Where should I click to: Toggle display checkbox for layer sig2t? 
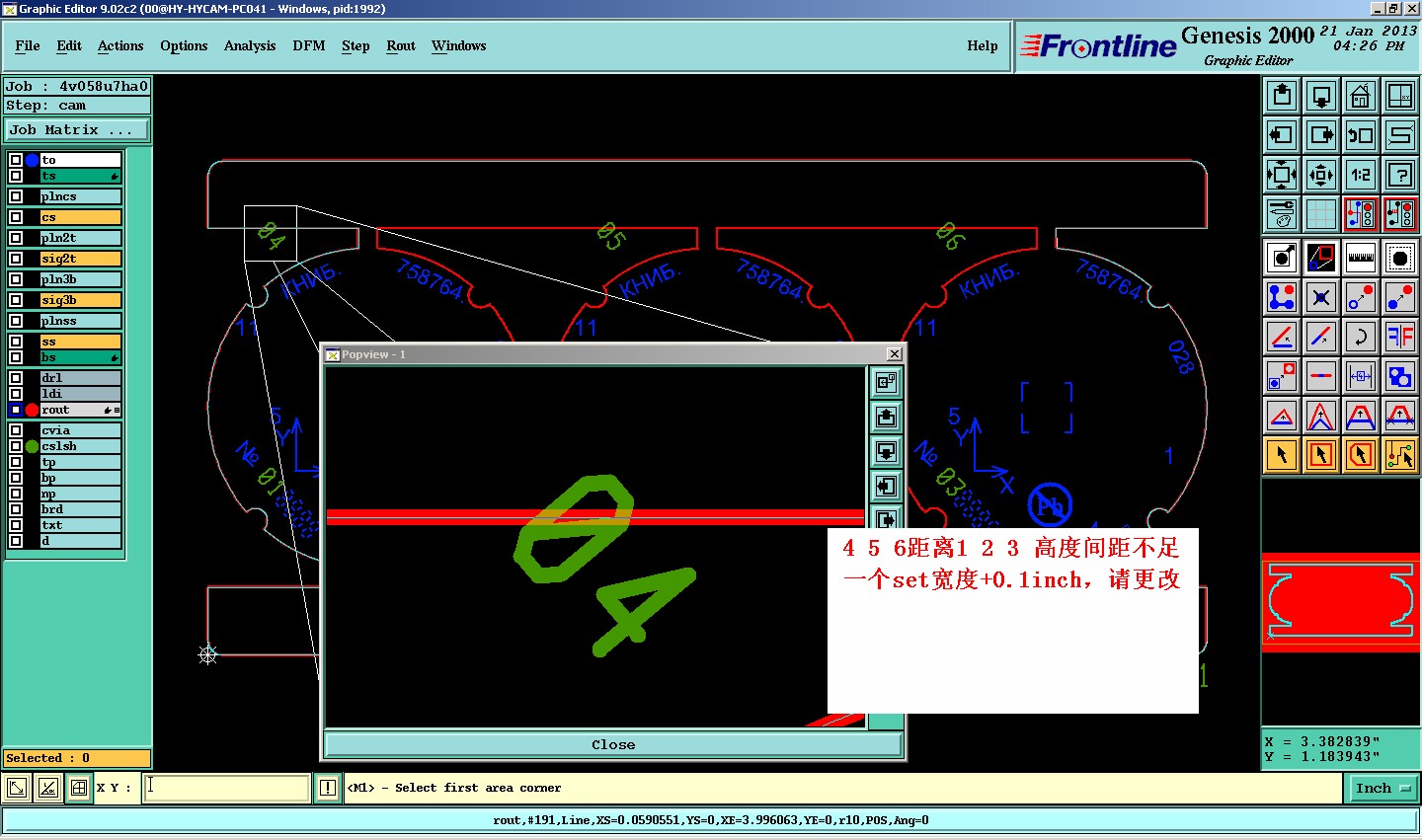16,259
